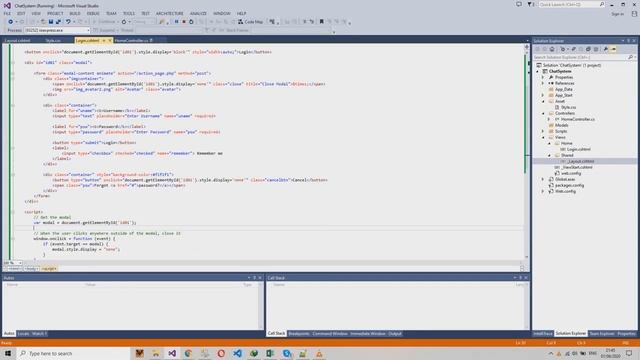The height and width of the screenshot is (360, 640).
Task: Open VLC from the taskbar
Action: click(x=319, y=353)
